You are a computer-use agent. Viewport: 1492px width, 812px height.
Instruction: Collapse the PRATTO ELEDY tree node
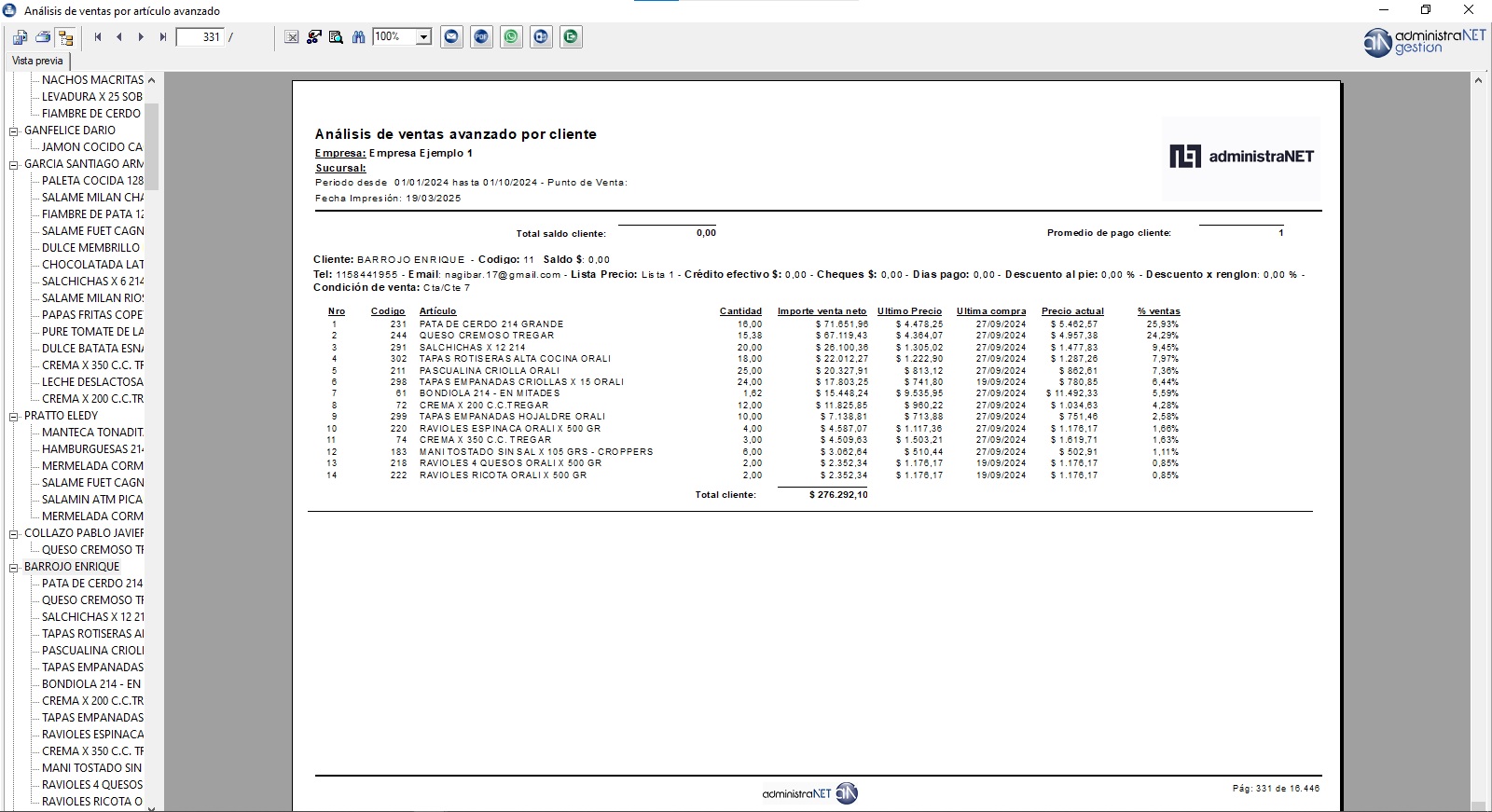[14, 417]
